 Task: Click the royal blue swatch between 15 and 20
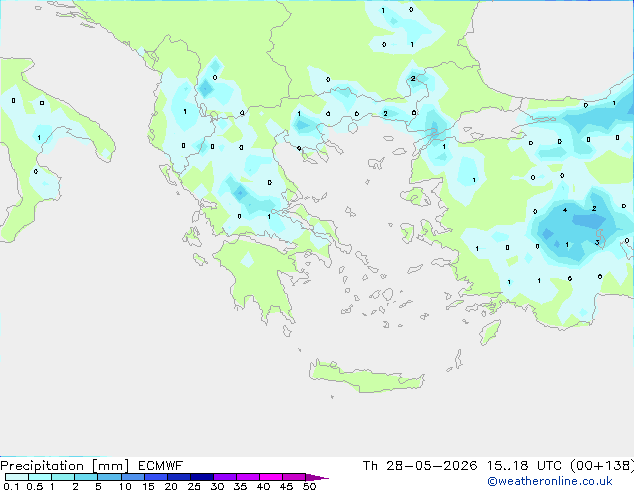(x=156, y=477)
